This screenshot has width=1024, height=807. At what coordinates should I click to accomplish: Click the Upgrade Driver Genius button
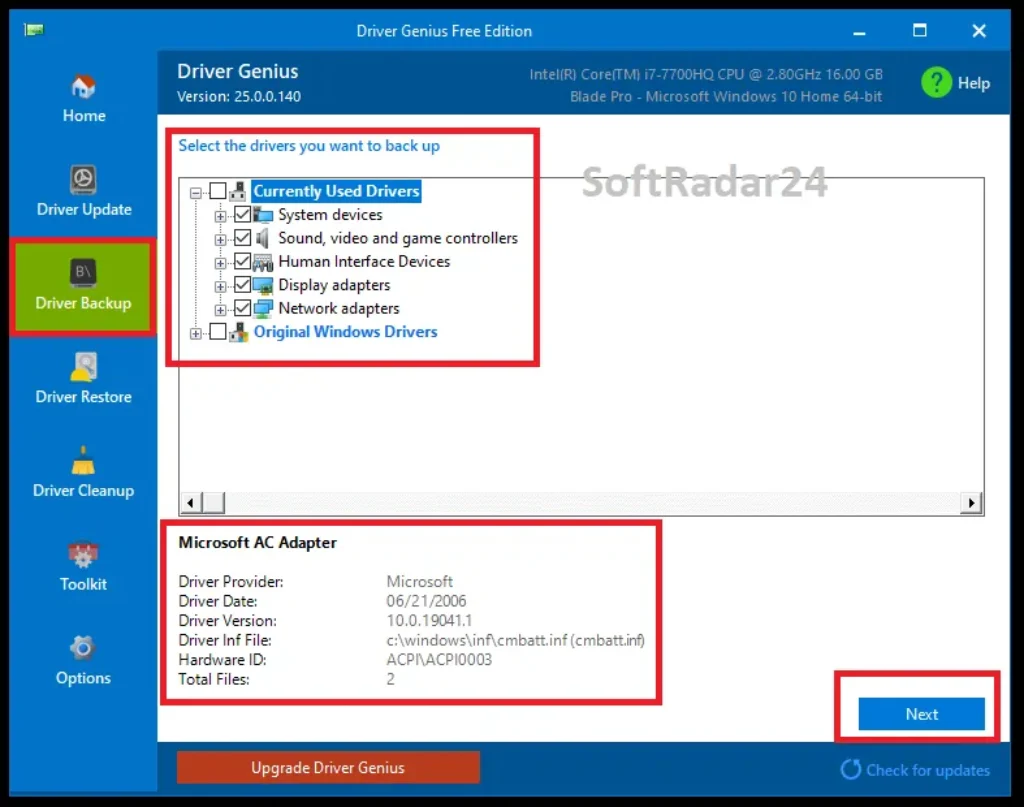[328, 767]
